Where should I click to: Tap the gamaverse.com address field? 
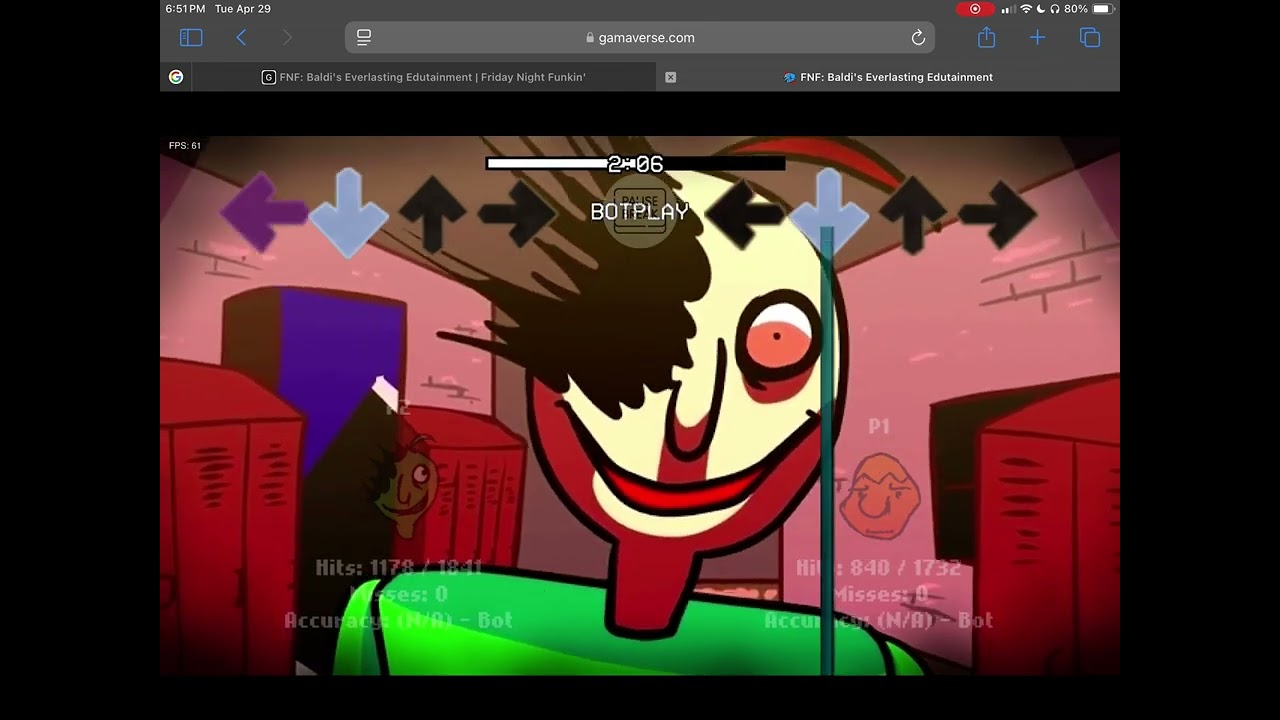[x=640, y=38]
